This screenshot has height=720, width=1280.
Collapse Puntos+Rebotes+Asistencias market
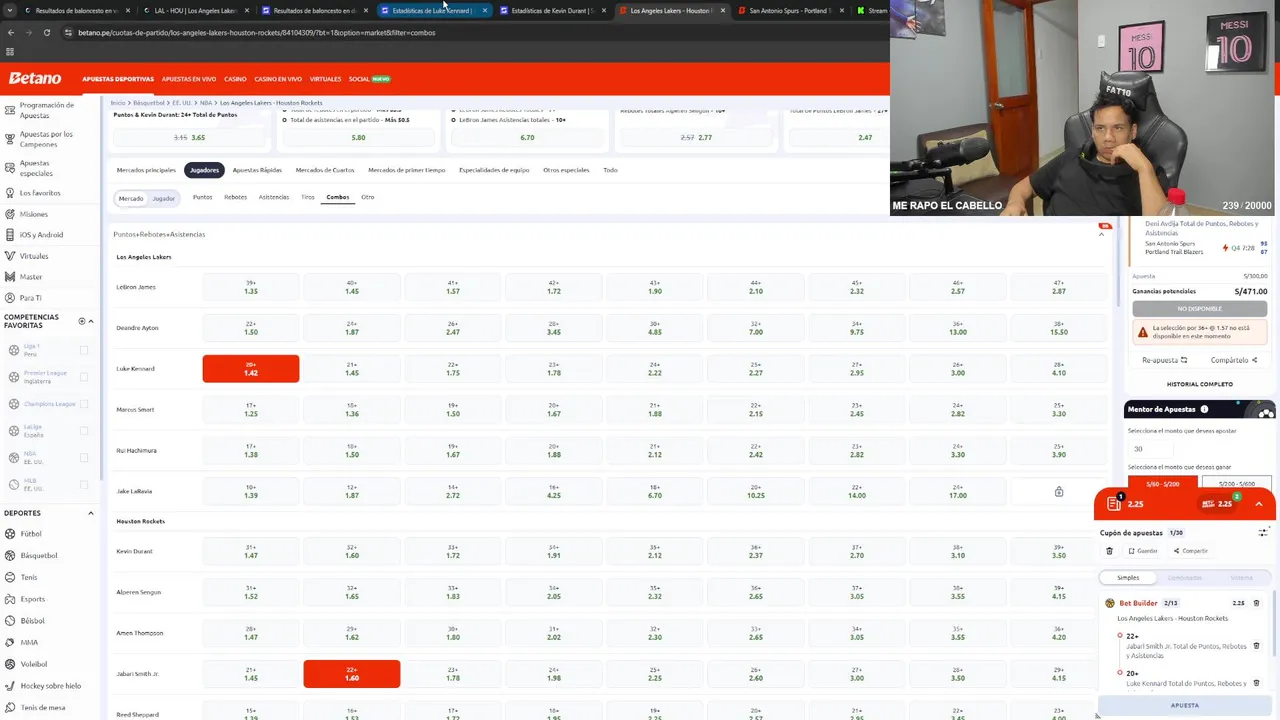[x=1102, y=234]
